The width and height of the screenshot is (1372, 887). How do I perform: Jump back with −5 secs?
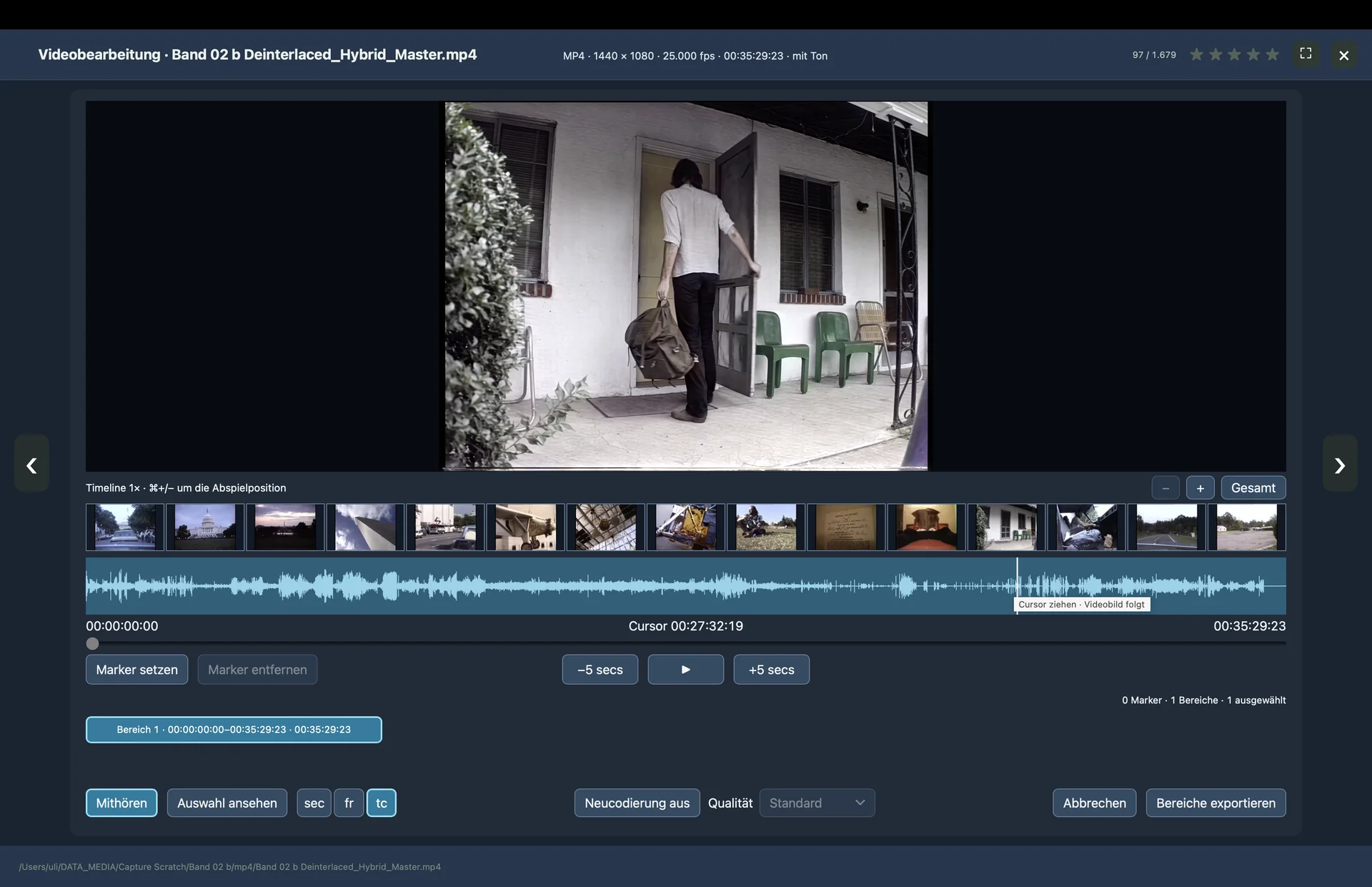pyautogui.click(x=600, y=670)
